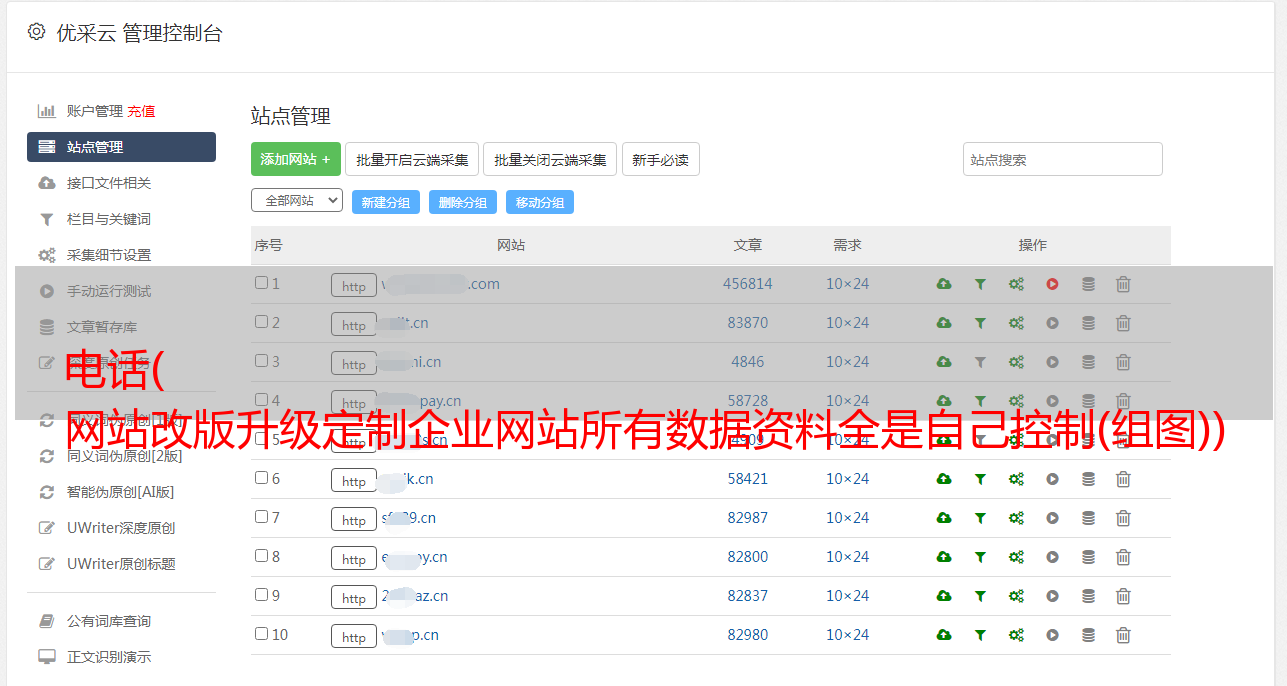
Task: Open the gears settings icon in row 3
Action: pos(1016,362)
